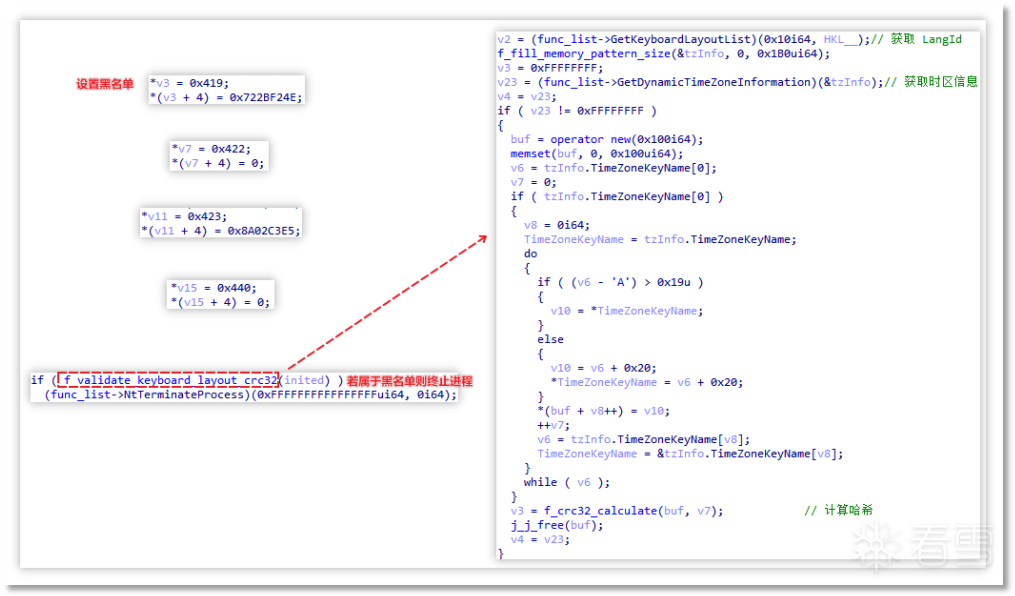
Task: Click the GetKeyboardLayoutList call
Action: pos(683,39)
